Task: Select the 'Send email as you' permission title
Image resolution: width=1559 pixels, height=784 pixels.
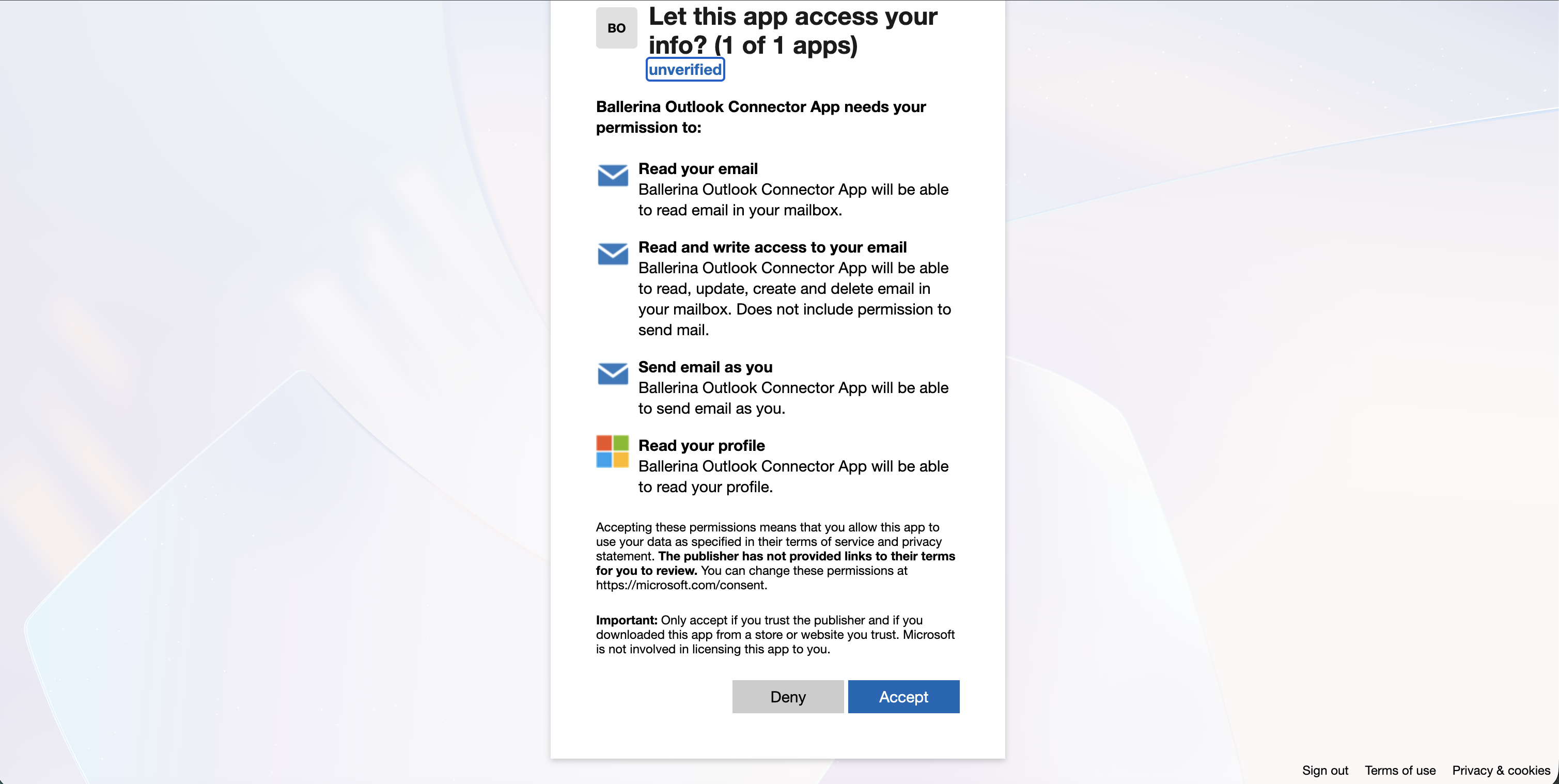Action: tap(705, 367)
